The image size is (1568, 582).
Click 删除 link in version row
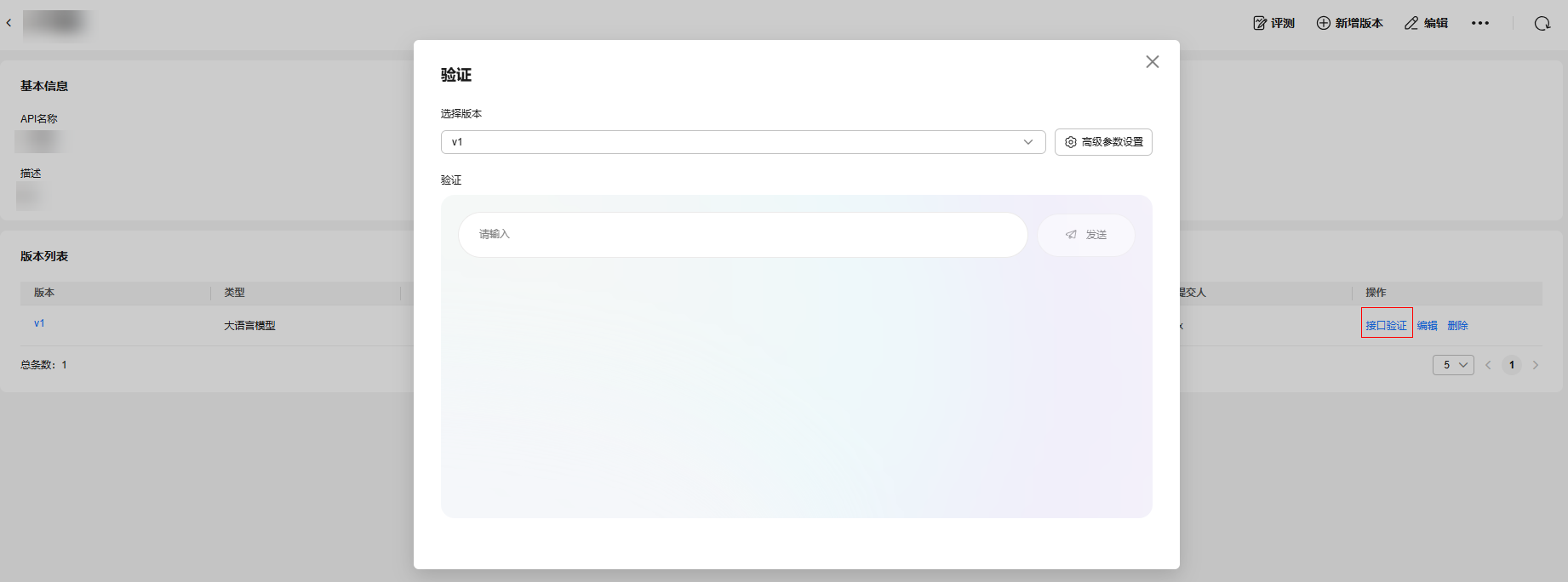tap(1457, 325)
